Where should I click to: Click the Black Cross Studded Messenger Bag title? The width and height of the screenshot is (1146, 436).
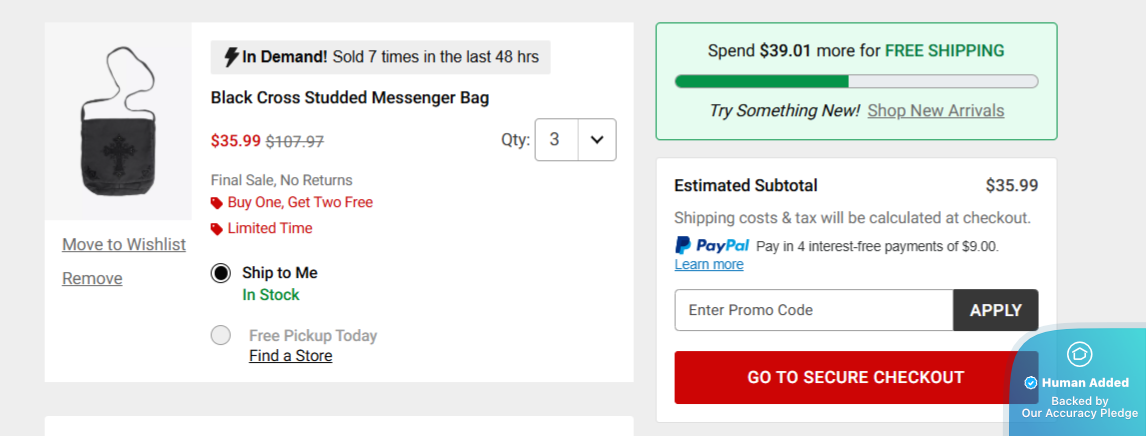click(x=350, y=98)
